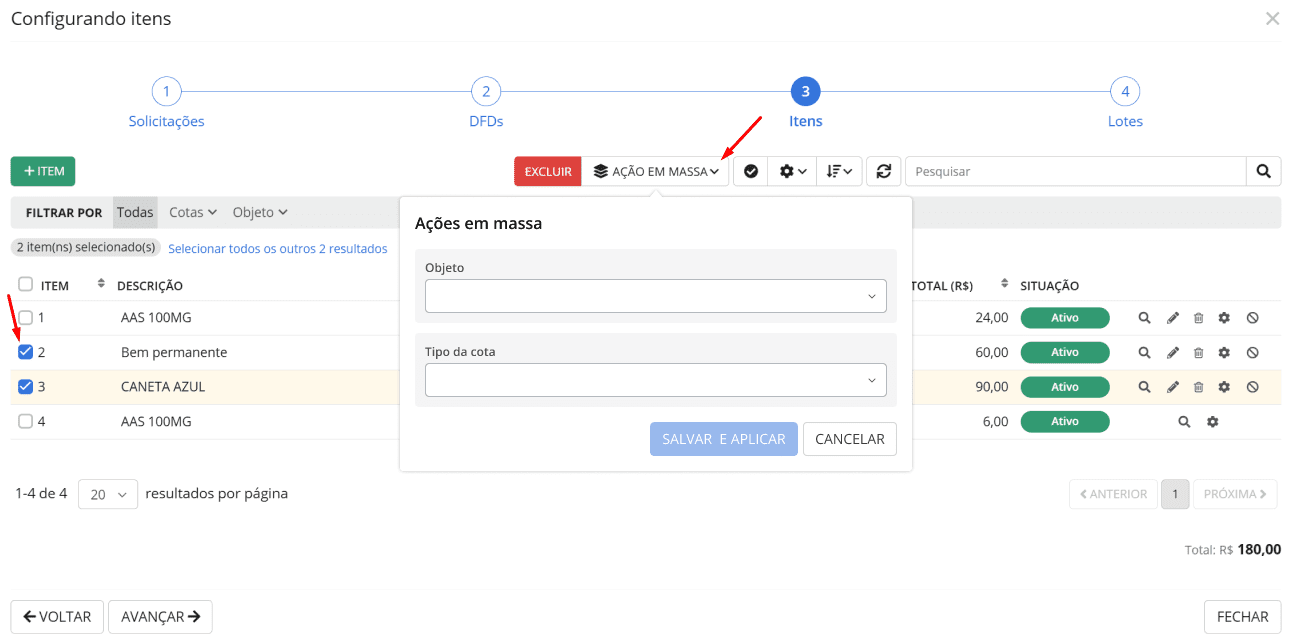View item 4 details with the magnifier icon

click(x=1184, y=422)
